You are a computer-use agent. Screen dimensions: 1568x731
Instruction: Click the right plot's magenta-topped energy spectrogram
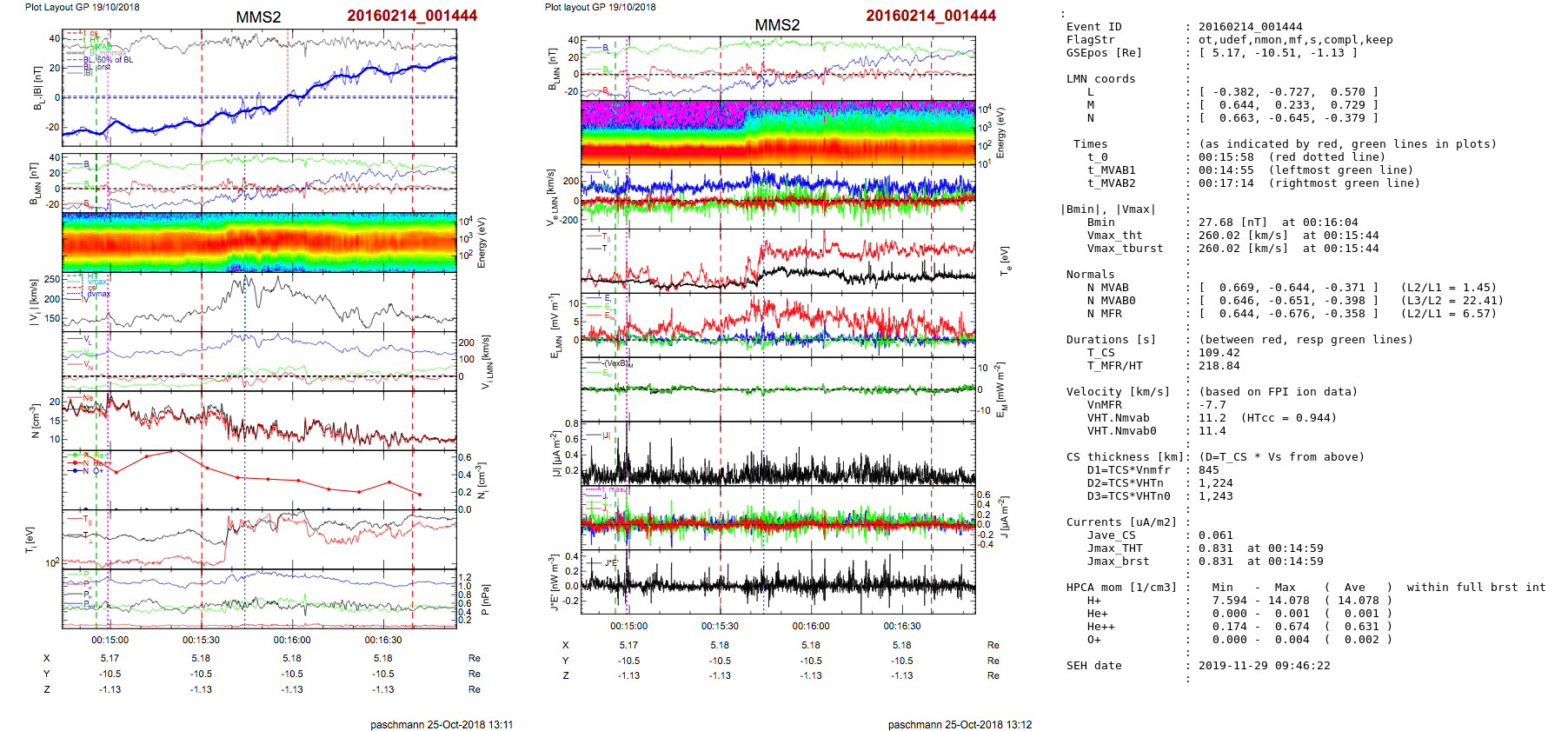coord(778,132)
